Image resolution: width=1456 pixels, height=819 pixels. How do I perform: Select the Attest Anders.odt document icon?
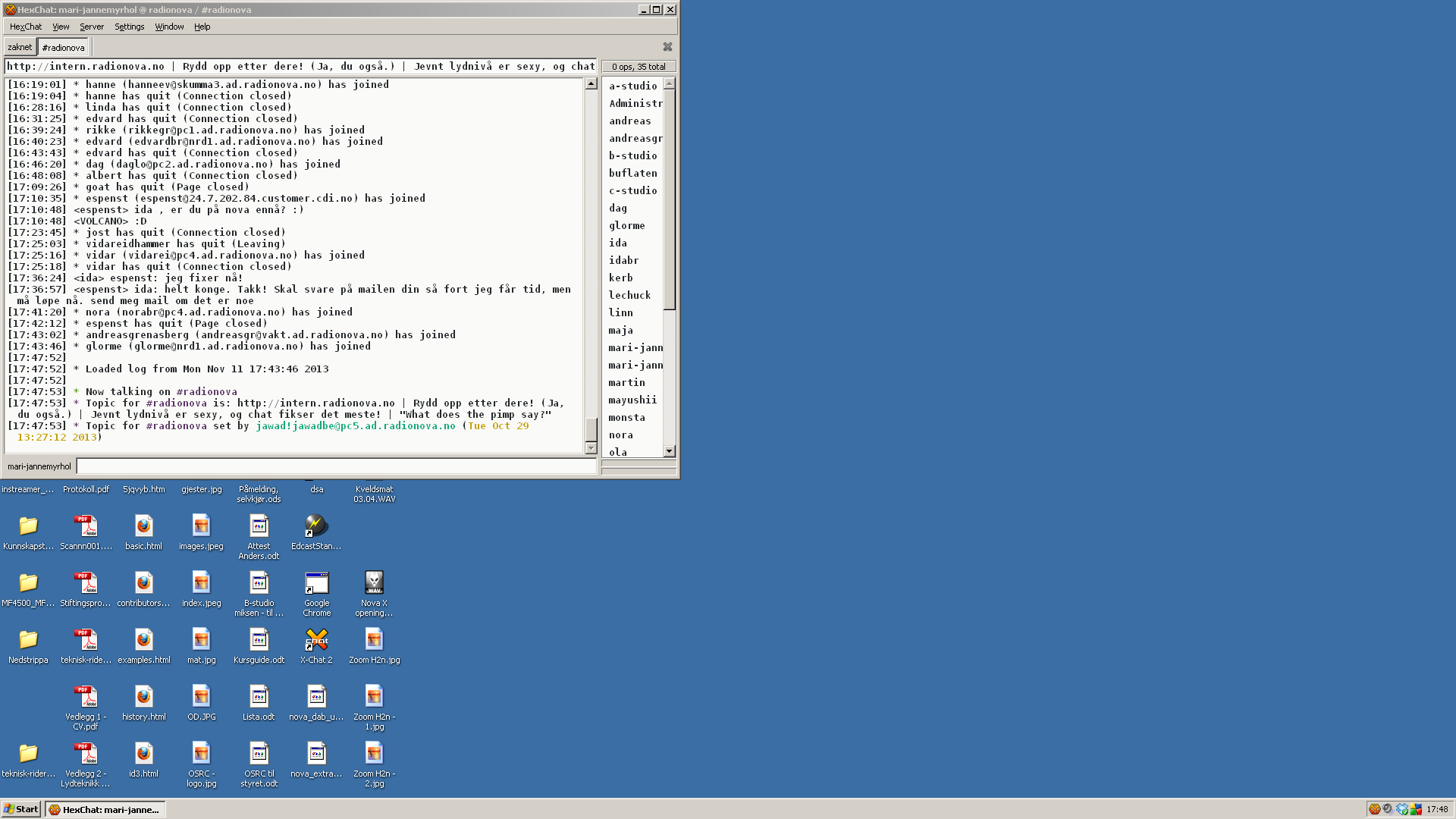click(x=259, y=537)
